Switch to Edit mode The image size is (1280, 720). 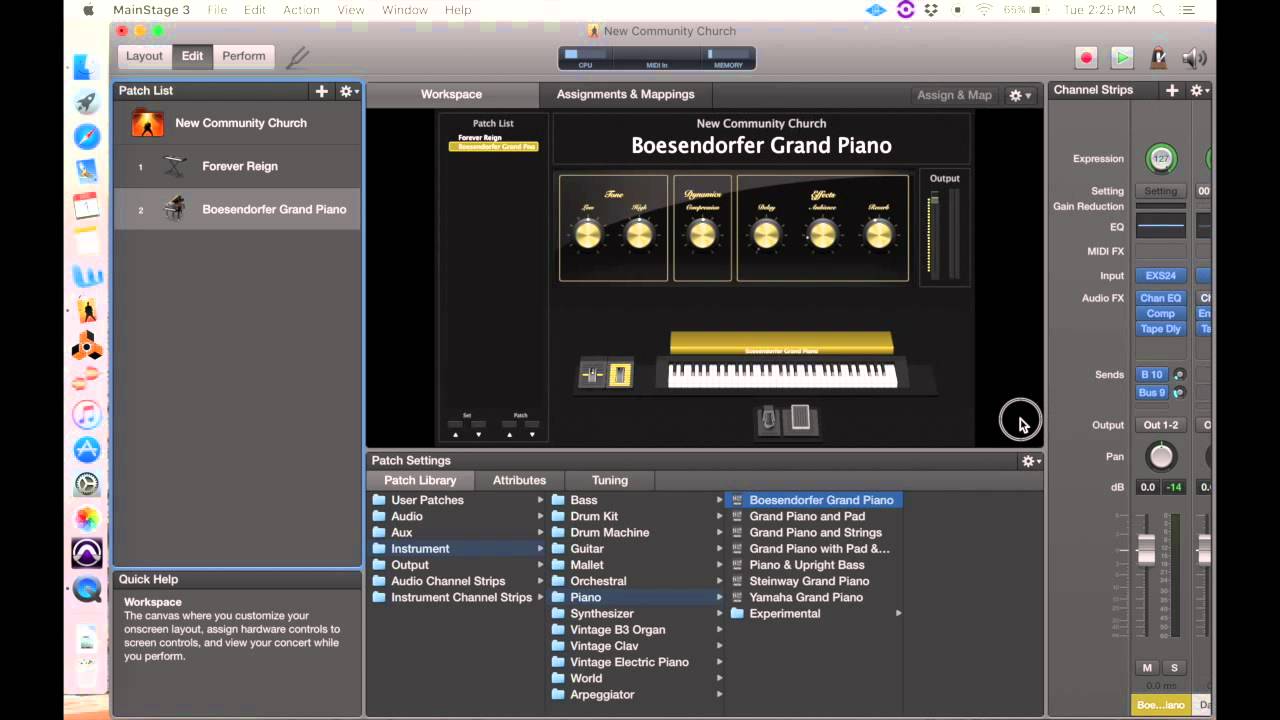pos(192,56)
